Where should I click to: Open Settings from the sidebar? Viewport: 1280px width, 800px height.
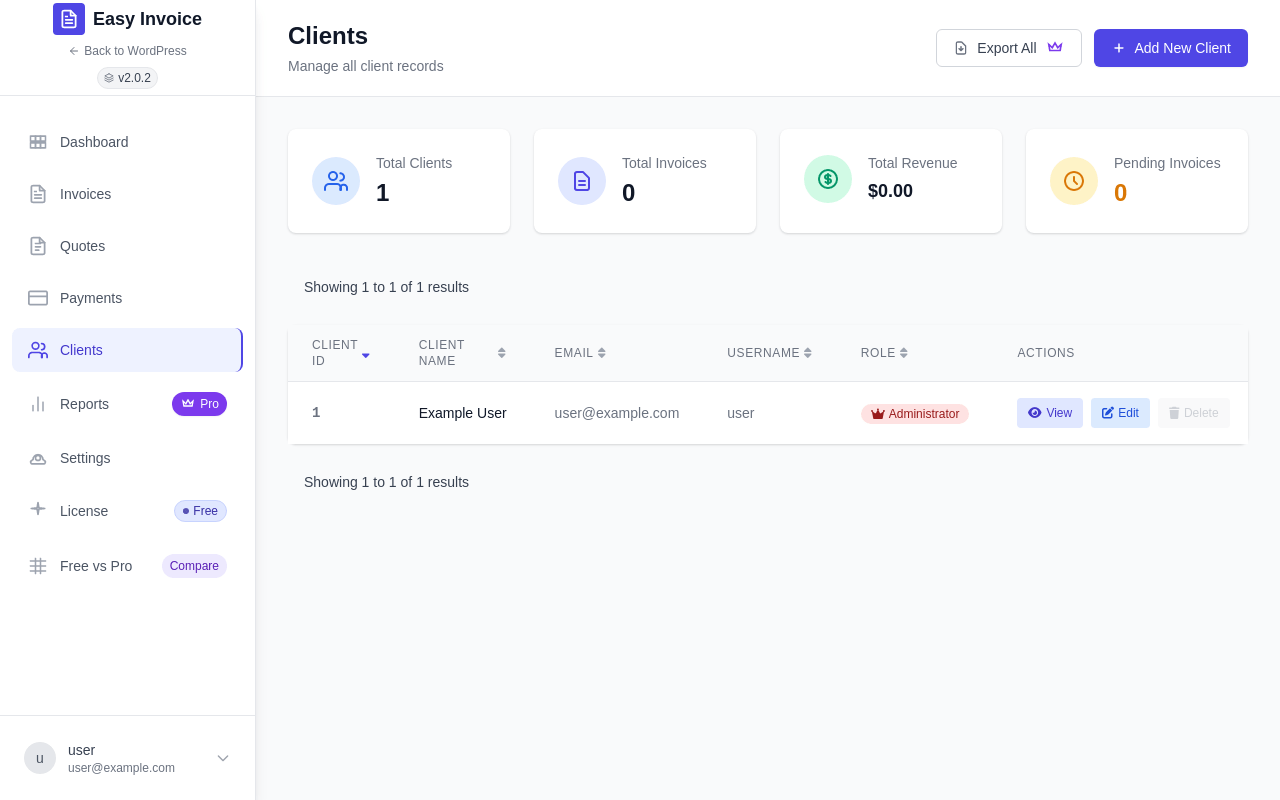pyautogui.click(x=127, y=458)
